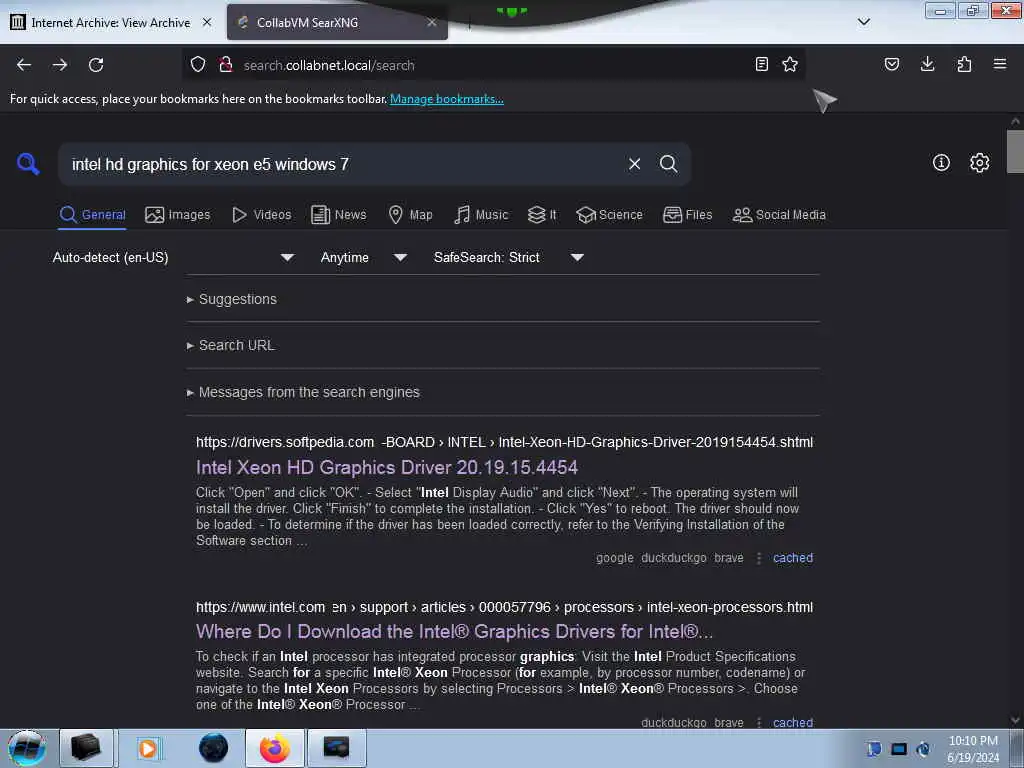Click the network tray icon
The height and width of the screenshot is (768, 1024).
coord(899,749)
